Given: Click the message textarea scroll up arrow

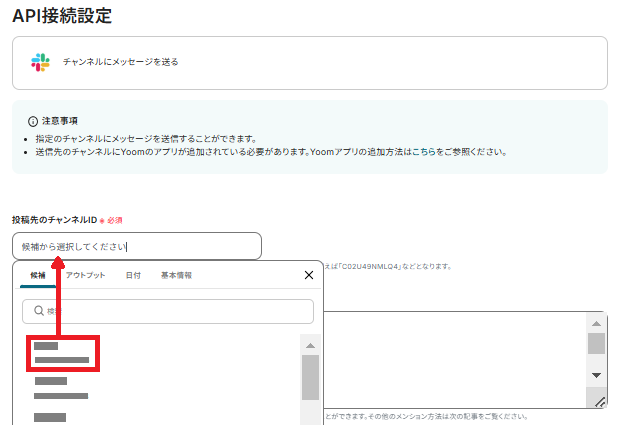Looking at the screenshot, I should click(596, 323).
